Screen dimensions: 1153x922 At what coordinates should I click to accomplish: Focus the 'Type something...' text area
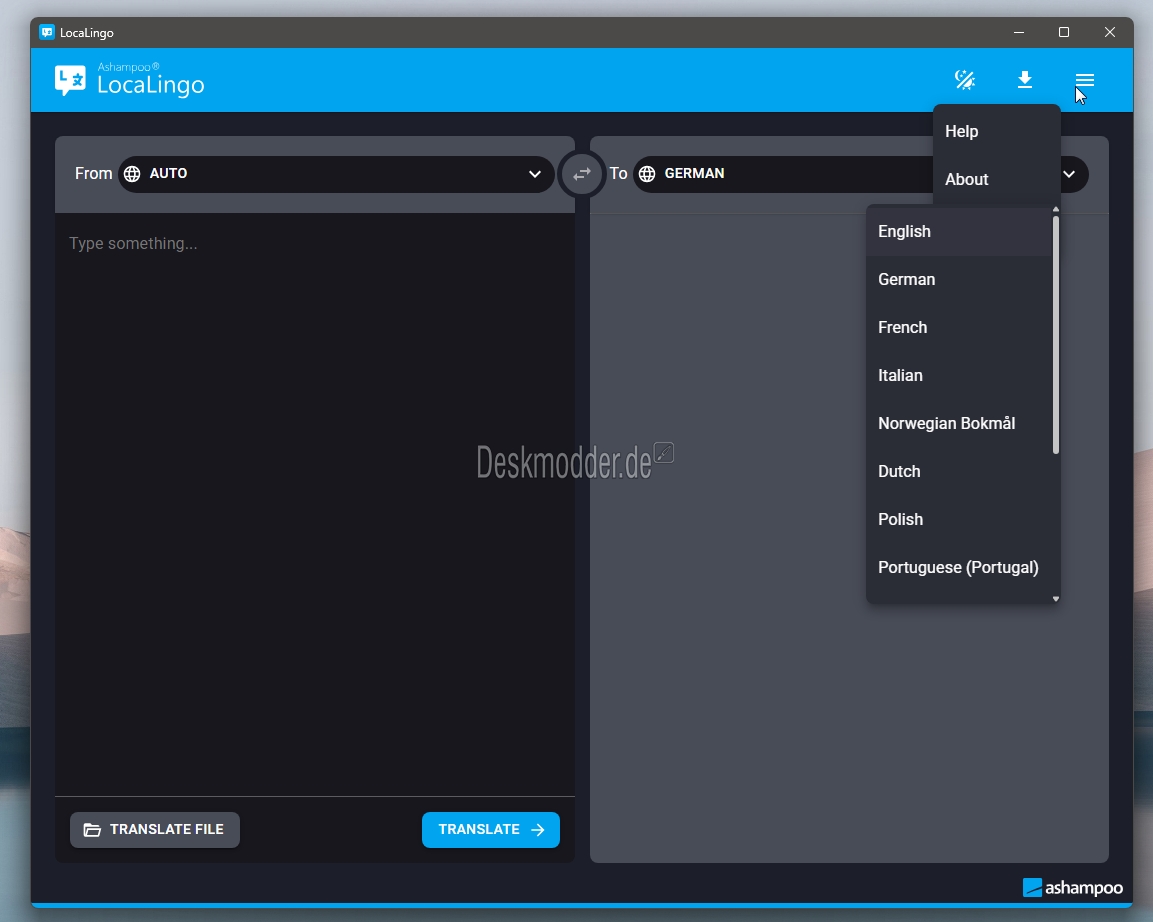(315, 504)
